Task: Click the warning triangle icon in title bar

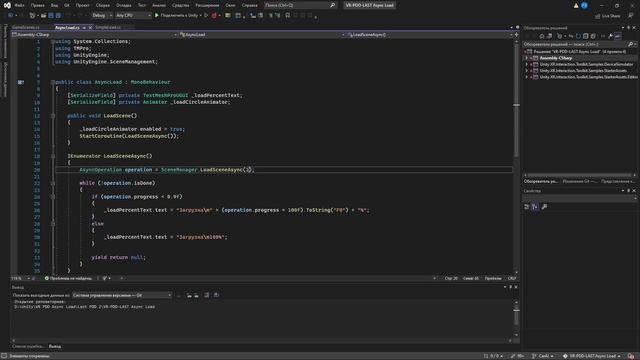Action: (x=576, y=6)
